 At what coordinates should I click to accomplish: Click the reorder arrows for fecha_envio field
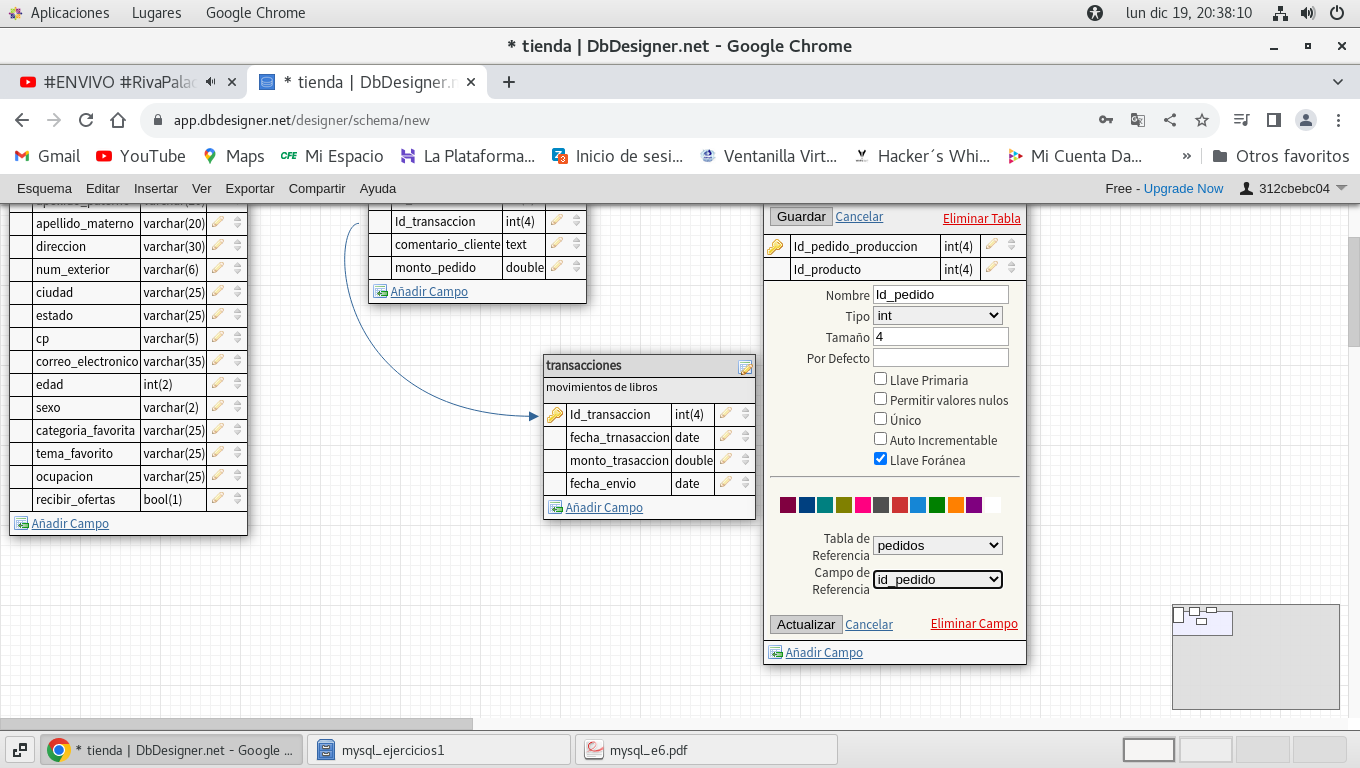(x=745, y=484)
